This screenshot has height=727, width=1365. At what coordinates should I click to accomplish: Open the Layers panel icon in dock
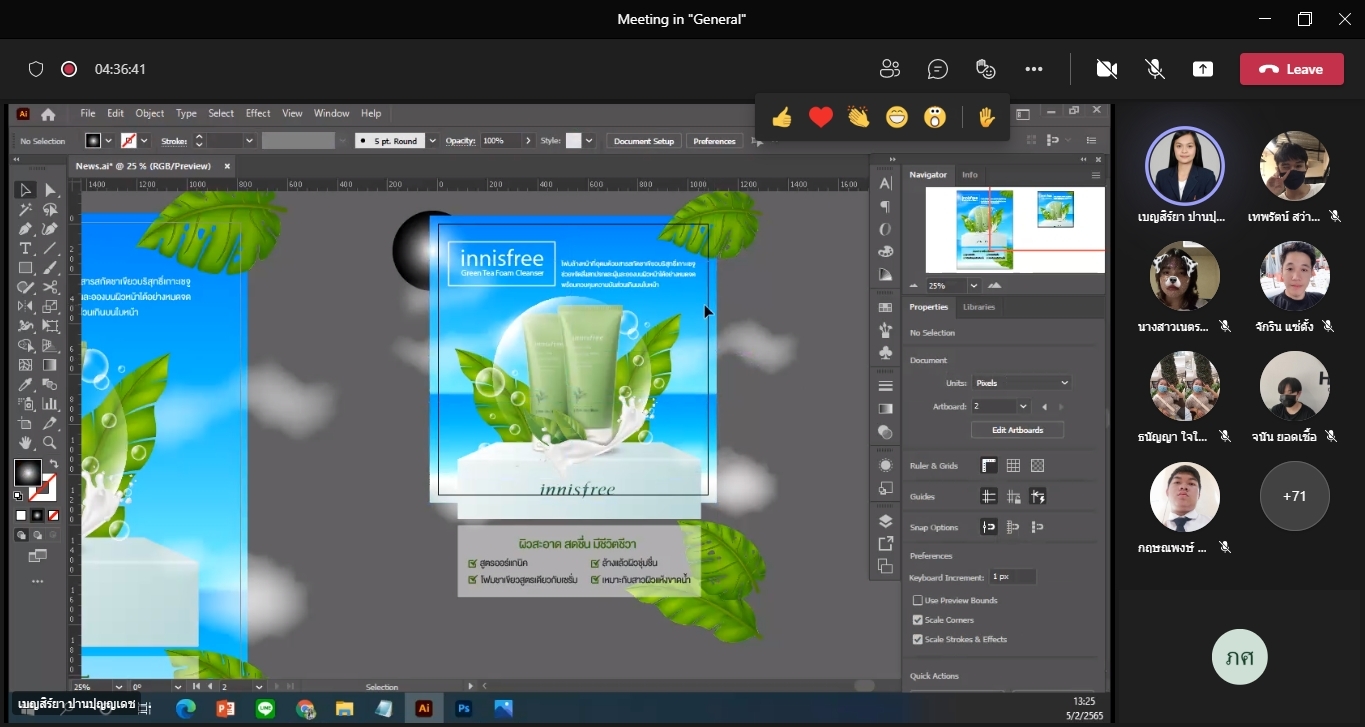[885, 521]
